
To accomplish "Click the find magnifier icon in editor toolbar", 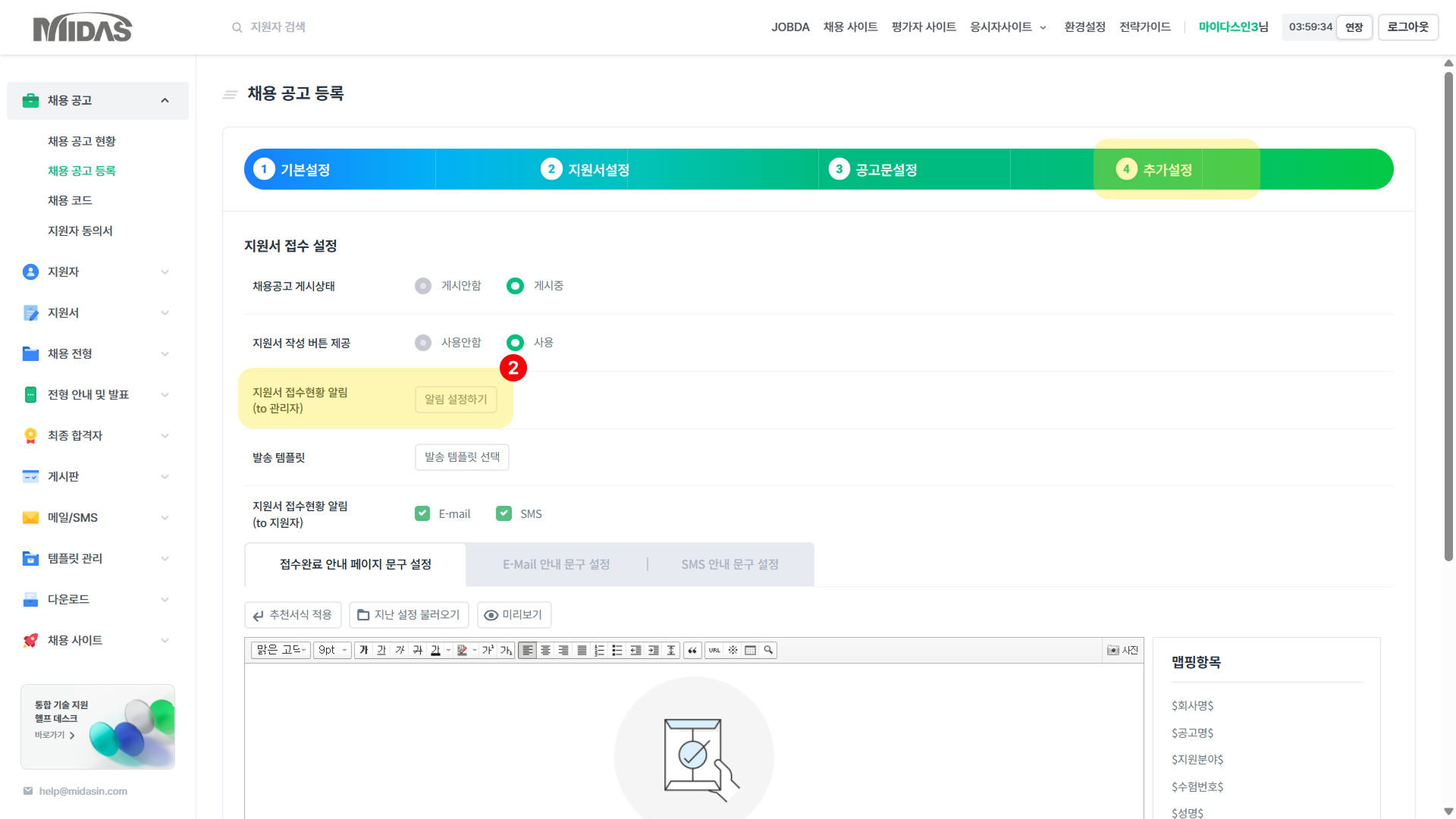I will click(768, 650).
